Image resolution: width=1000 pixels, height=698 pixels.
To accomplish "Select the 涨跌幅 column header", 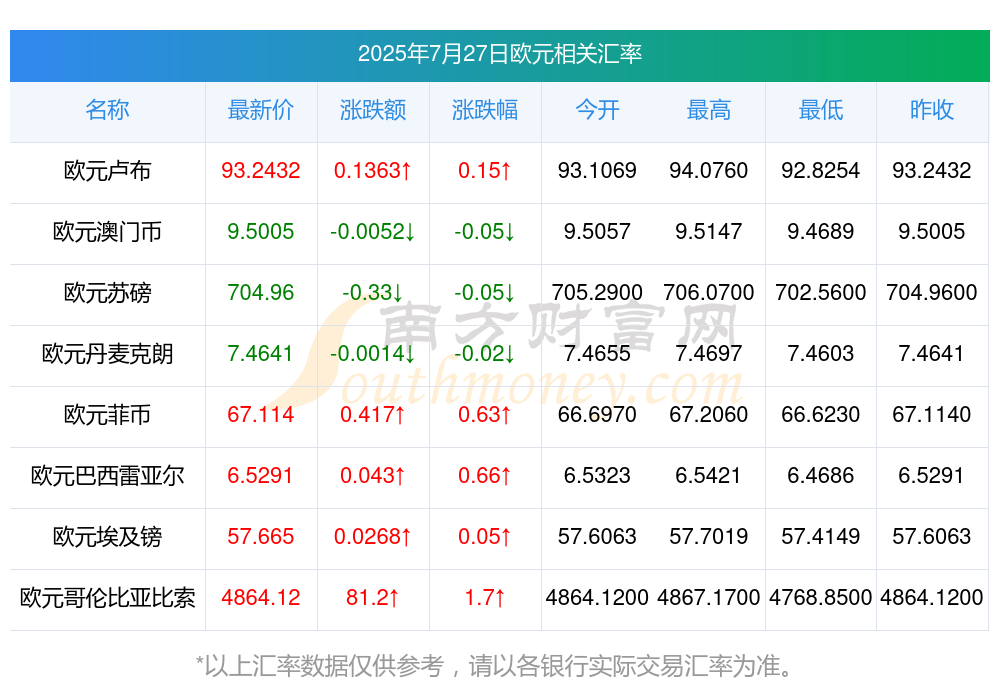I will pyautogui.click(x=485, y=110).
